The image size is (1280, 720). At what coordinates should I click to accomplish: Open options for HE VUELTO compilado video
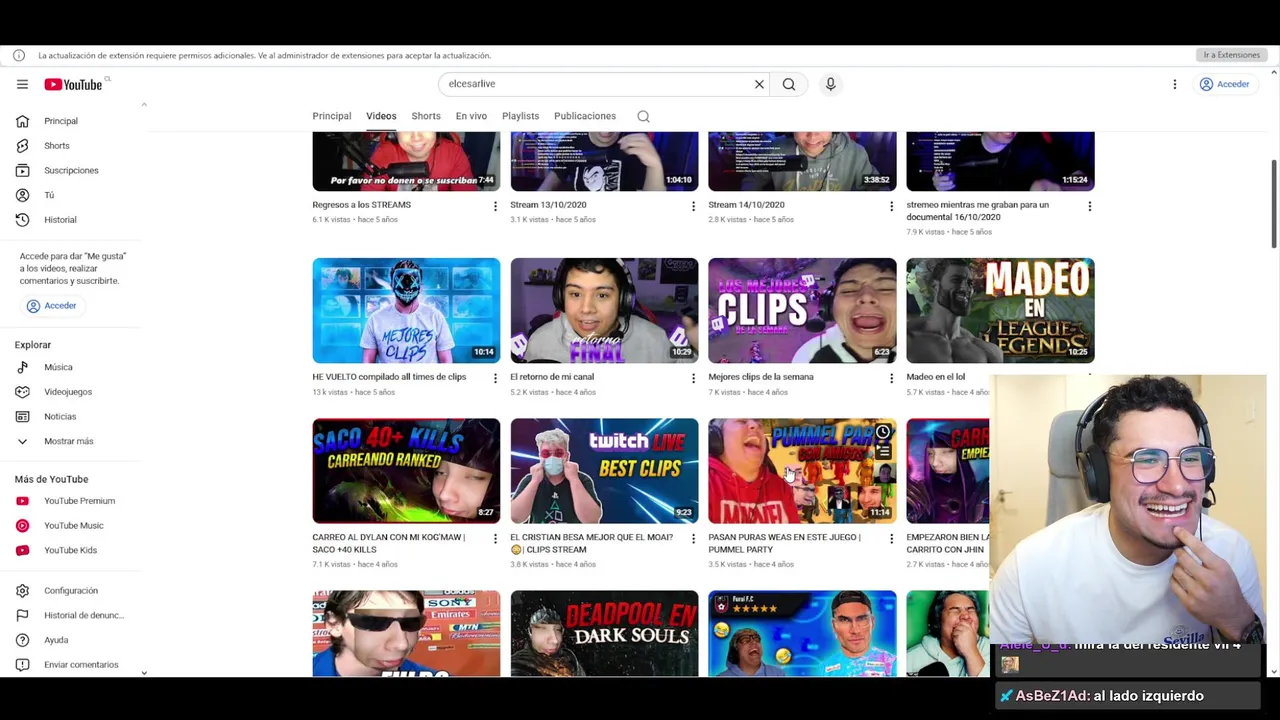[x=495, y=378]
